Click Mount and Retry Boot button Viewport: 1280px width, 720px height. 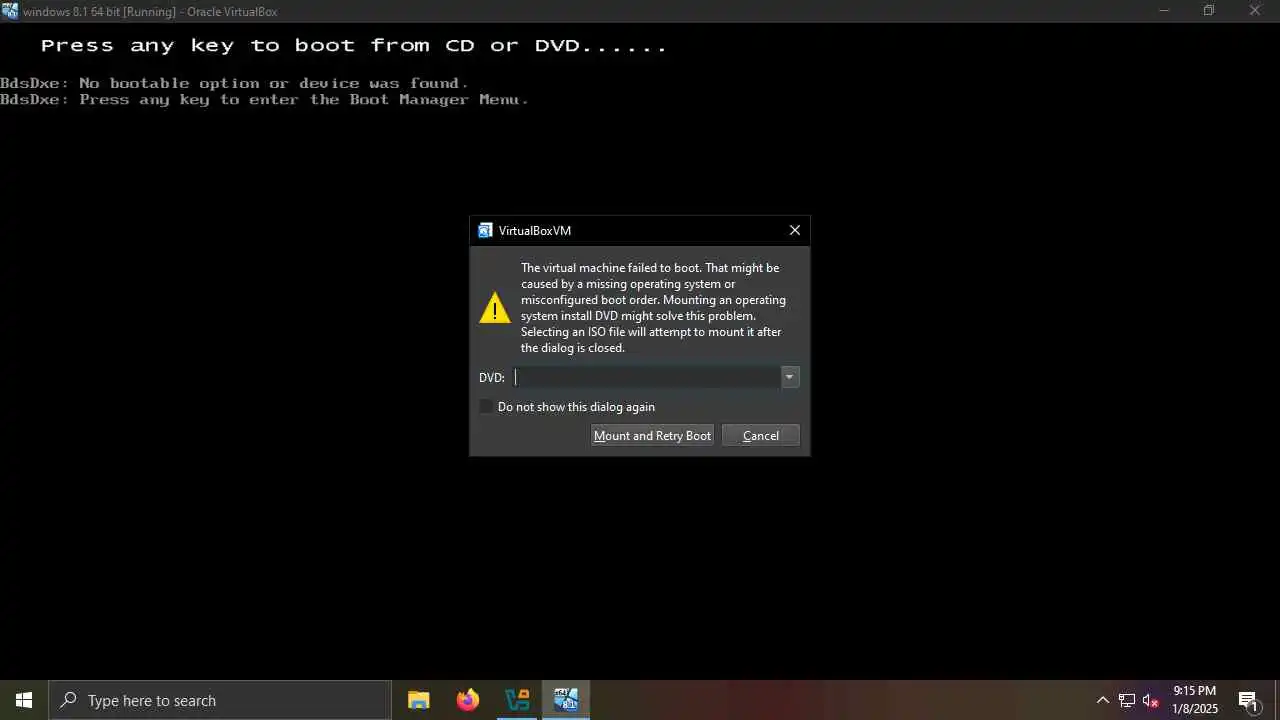652,435
